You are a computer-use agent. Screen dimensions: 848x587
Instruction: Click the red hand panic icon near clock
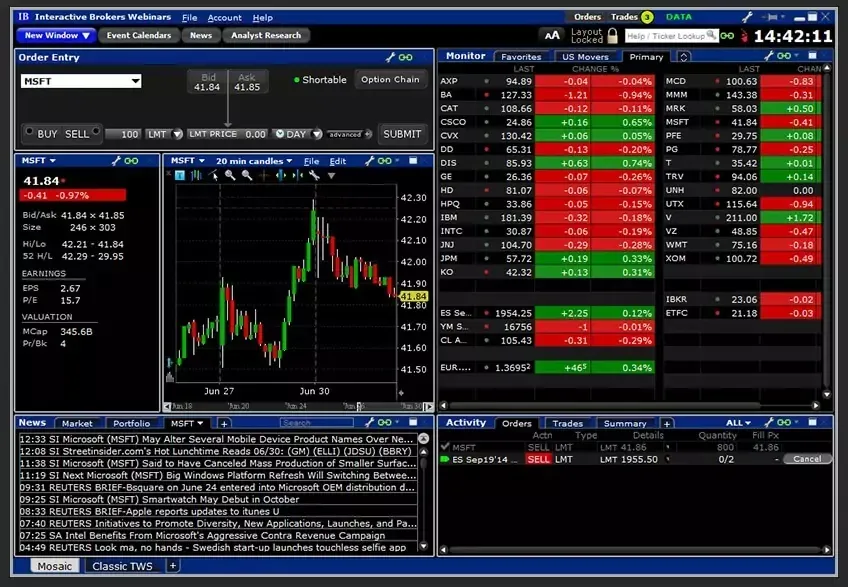744,36
